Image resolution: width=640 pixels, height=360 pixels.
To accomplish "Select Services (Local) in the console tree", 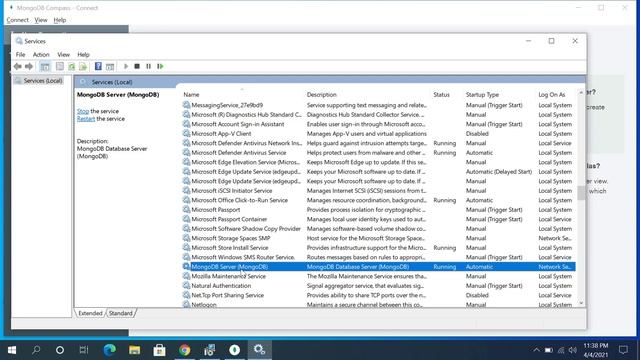I will click(x=43, y=81).
